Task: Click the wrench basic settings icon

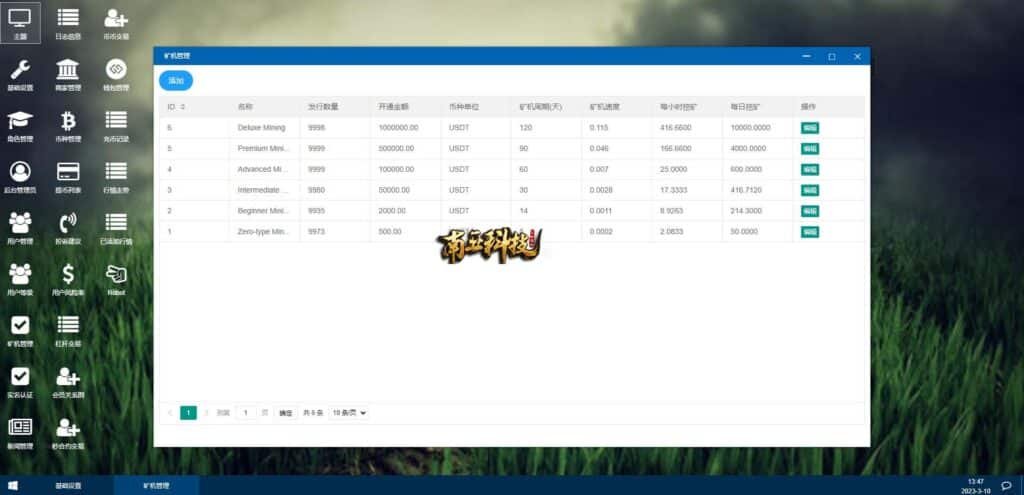Action: pyautogui.click(x=20, y=69)
